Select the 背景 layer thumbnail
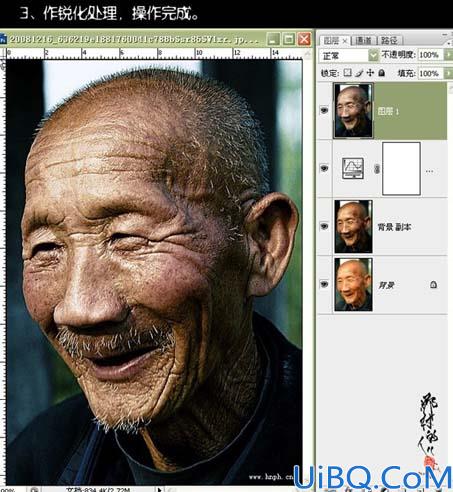Viewport: 453px width, 492px height. (x=353, y=284)
